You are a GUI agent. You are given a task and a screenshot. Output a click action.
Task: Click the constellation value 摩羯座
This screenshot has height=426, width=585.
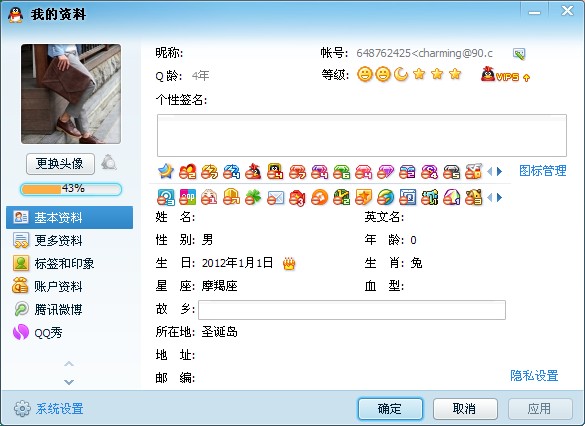[219, 286]
